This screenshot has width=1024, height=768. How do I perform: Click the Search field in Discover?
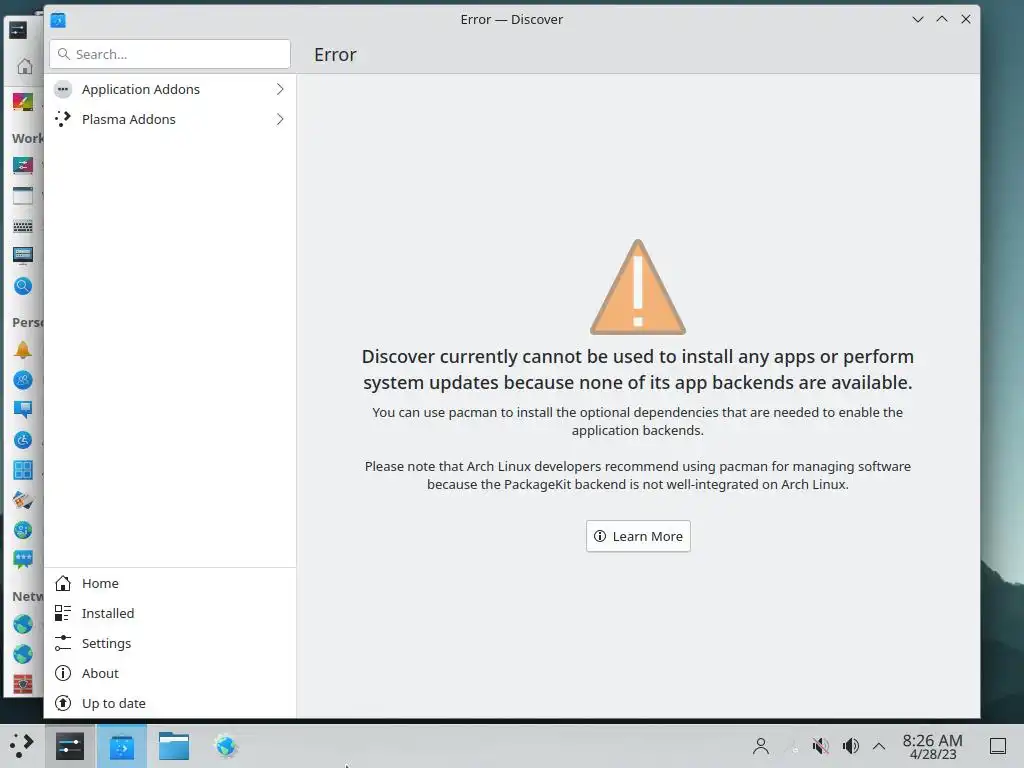tap(170, 54)
